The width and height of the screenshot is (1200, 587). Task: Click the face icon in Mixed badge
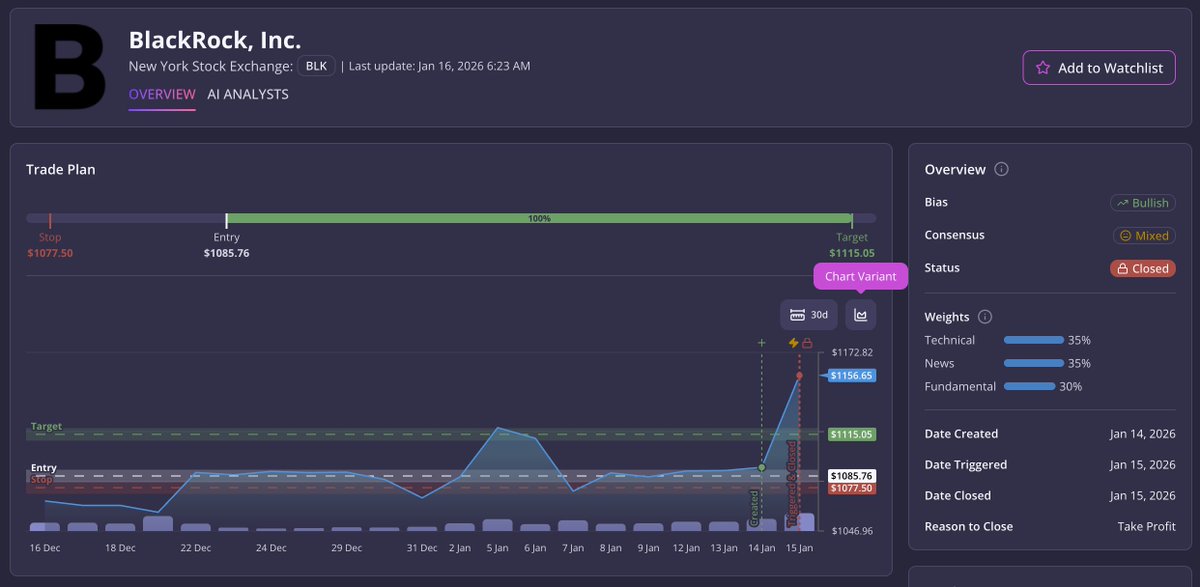tap(1125, 236)
